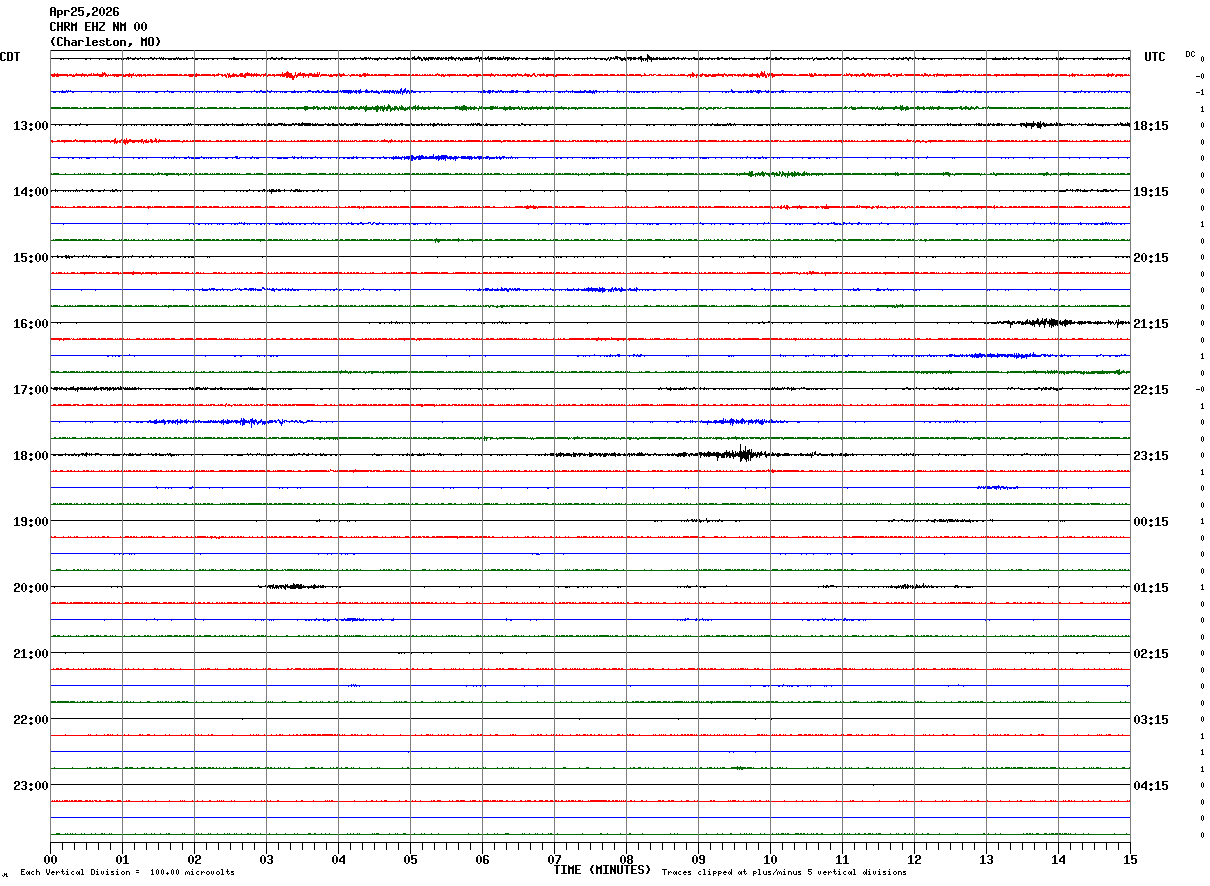
Task: Click the 03:15 UTC time label
Action: point(1151,720)
